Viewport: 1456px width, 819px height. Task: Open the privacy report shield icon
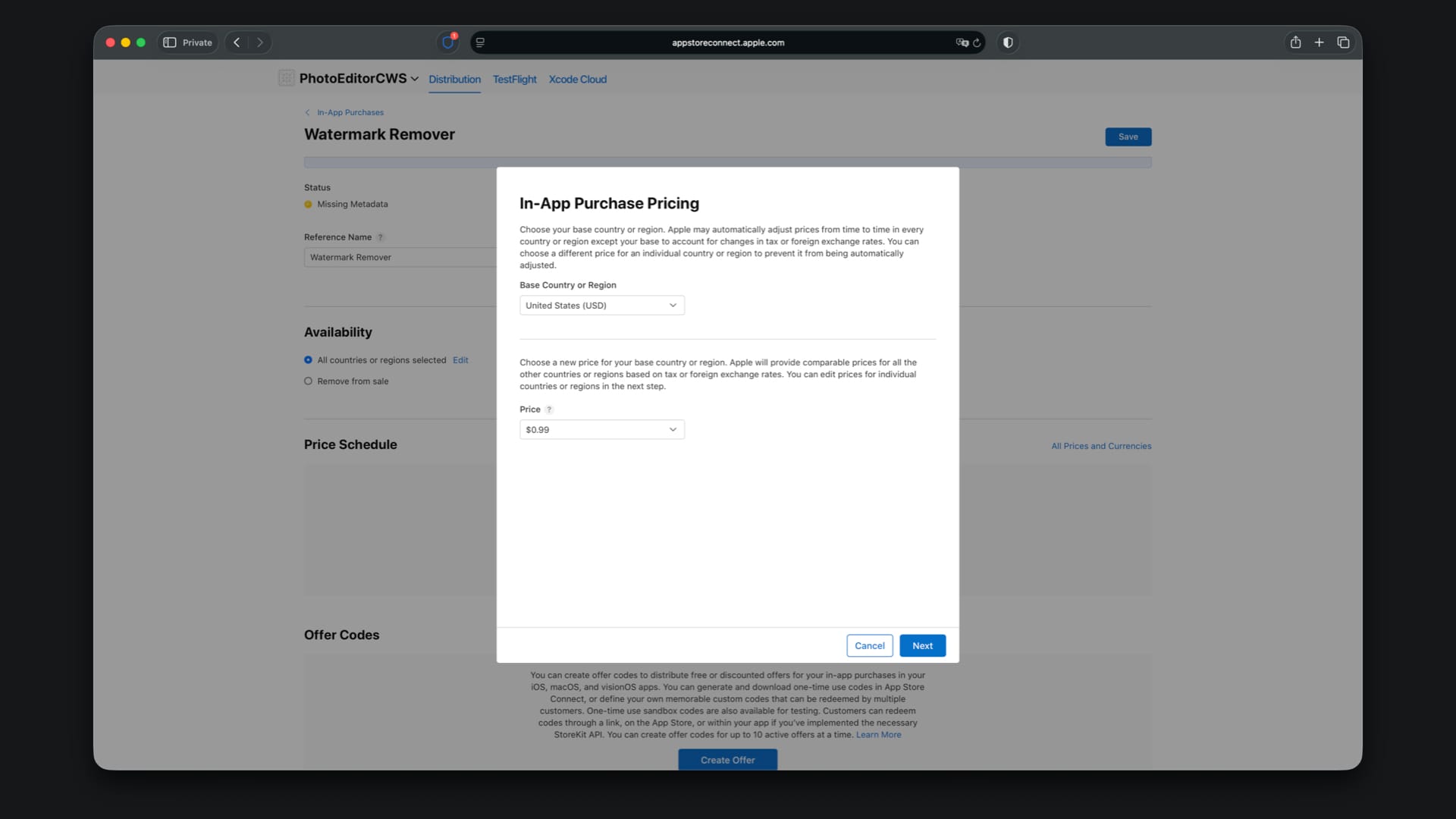tap(1008, 42)
